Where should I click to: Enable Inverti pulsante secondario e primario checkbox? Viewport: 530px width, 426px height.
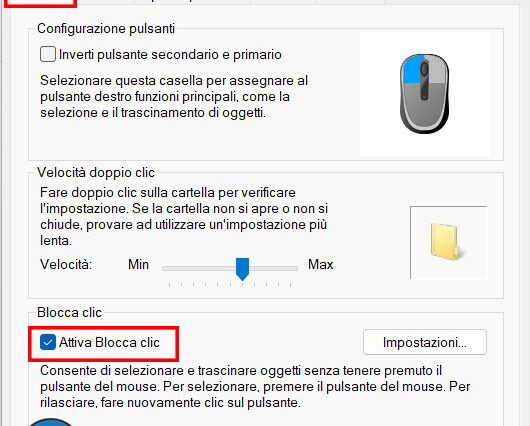click(x=48, y=54)
